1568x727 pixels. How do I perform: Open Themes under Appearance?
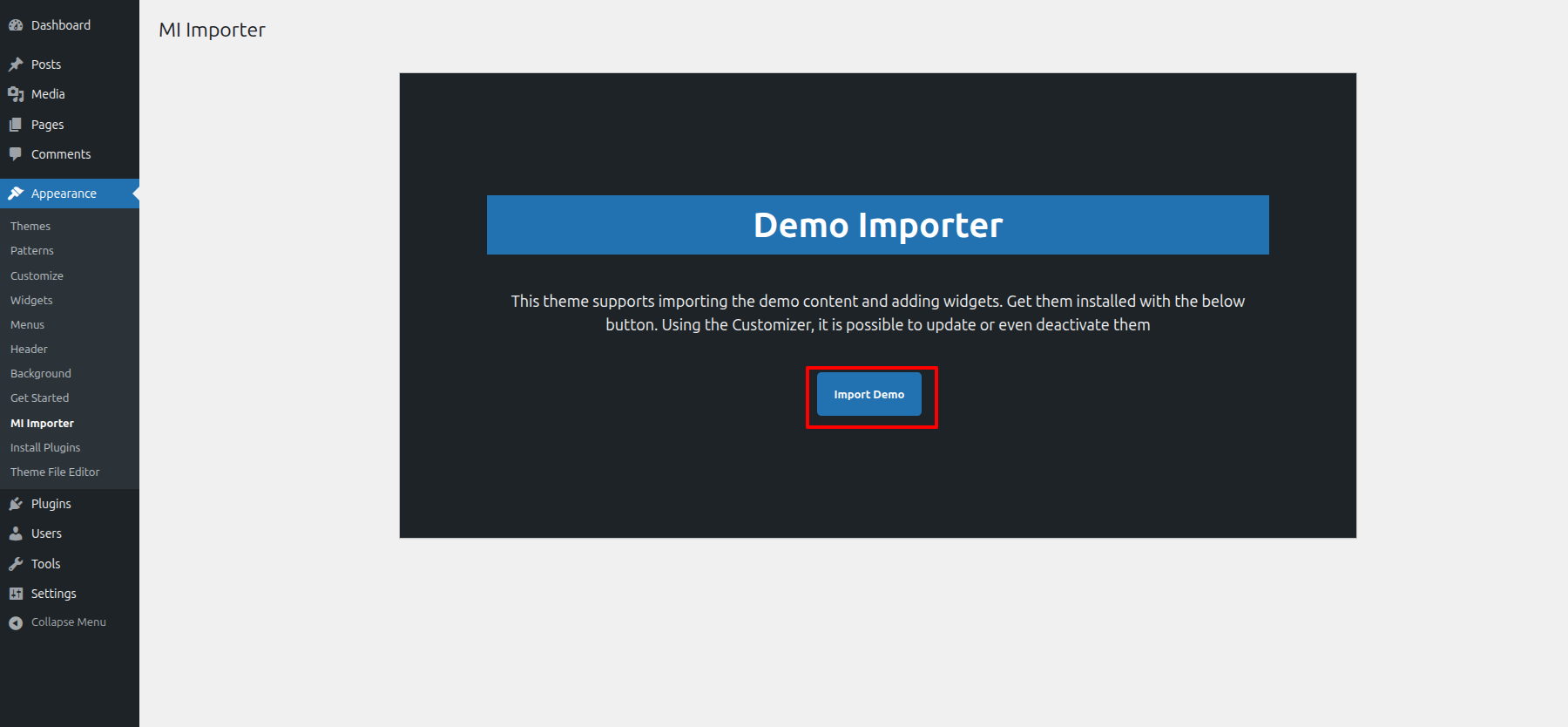pos(30,226)
